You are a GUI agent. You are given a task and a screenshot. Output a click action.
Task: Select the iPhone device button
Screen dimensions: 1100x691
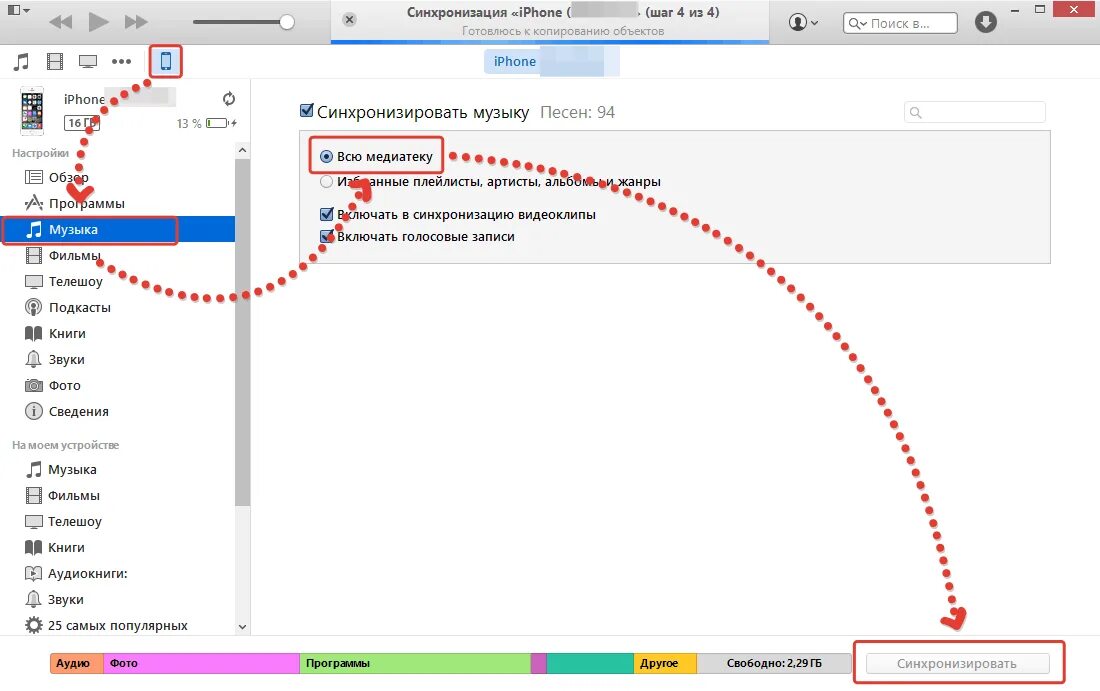[166, 62]
